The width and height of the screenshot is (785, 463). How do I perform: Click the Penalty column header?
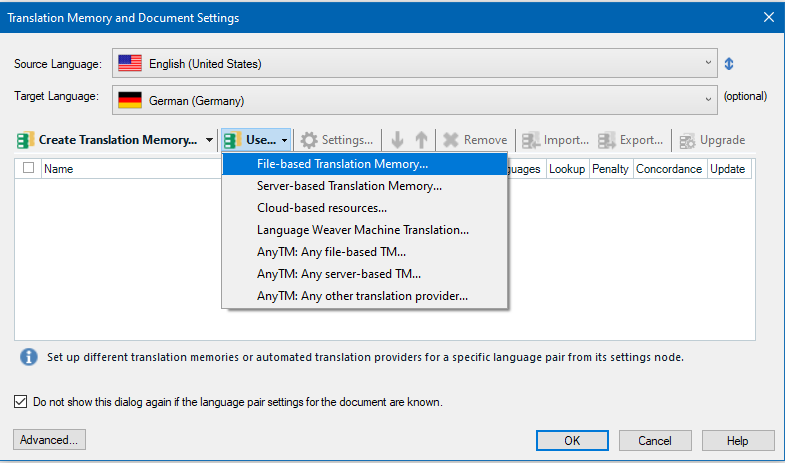point(611,169)
